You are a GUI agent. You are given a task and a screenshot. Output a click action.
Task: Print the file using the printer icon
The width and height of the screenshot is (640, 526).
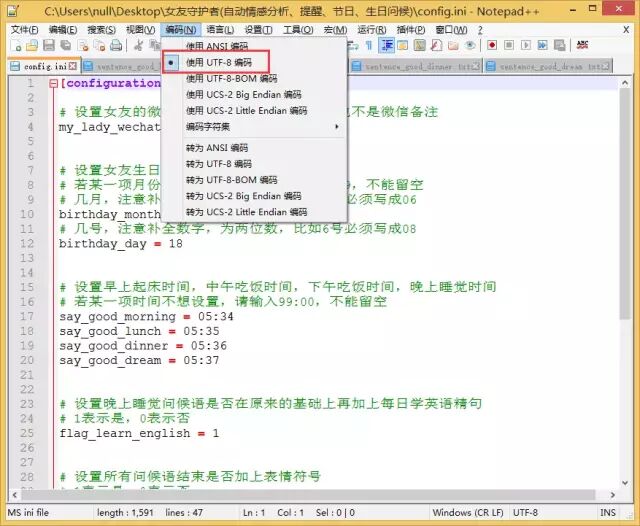(x=116, y=45)
